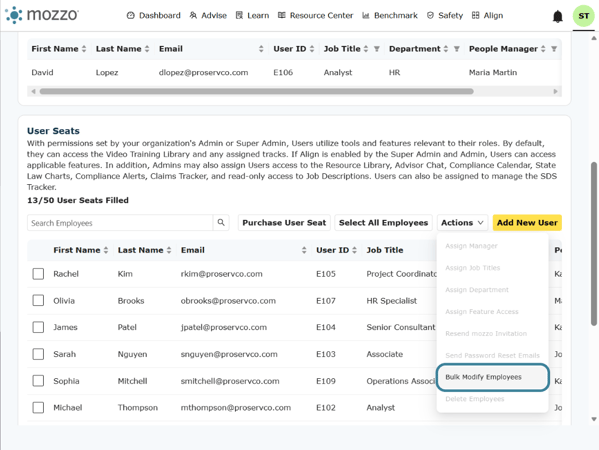
Task: Click the Add New User button
Action: (x=527, y=223)
